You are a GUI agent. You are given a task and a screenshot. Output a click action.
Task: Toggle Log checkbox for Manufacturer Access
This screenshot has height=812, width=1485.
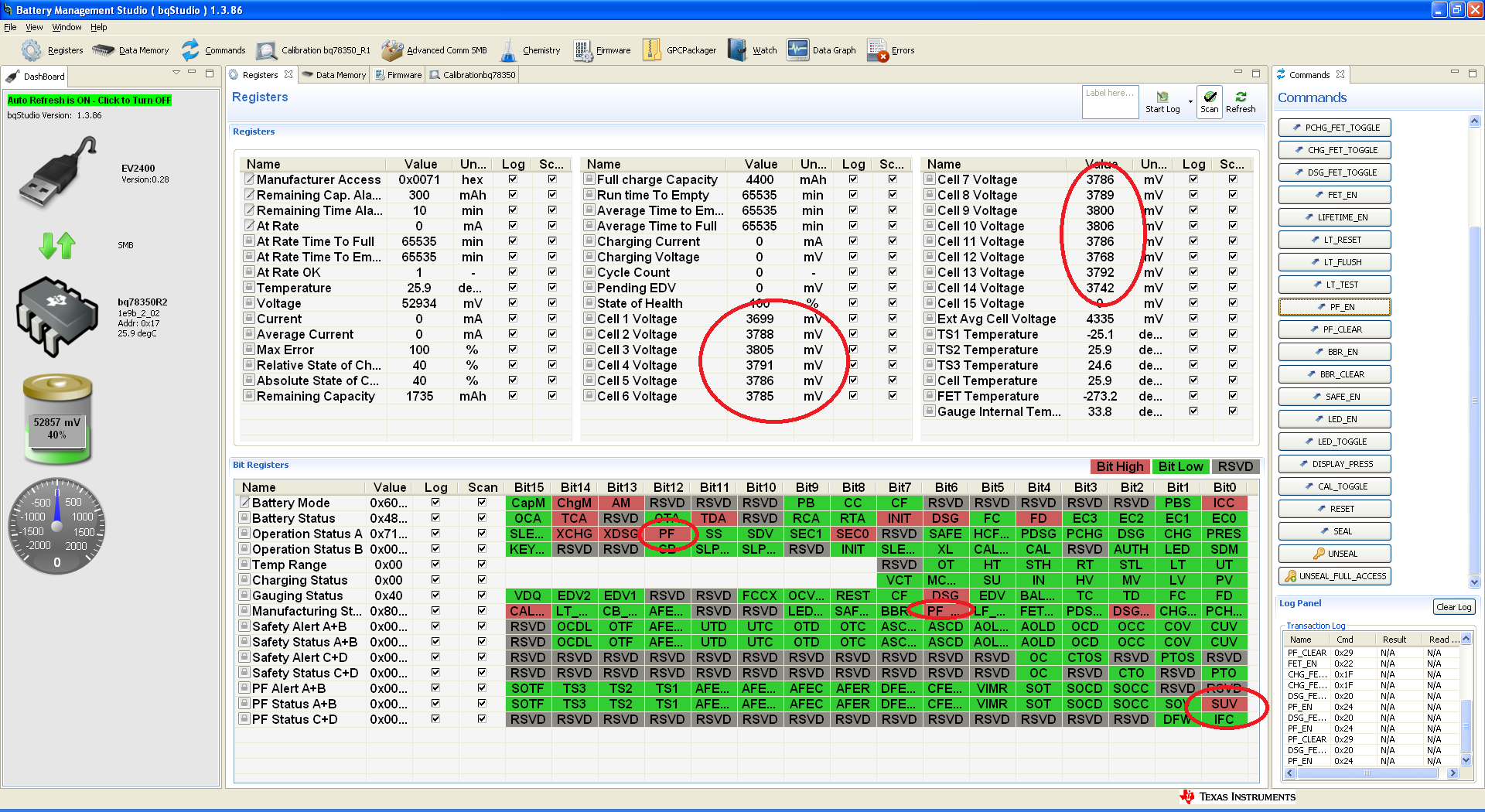click(513, 179)
